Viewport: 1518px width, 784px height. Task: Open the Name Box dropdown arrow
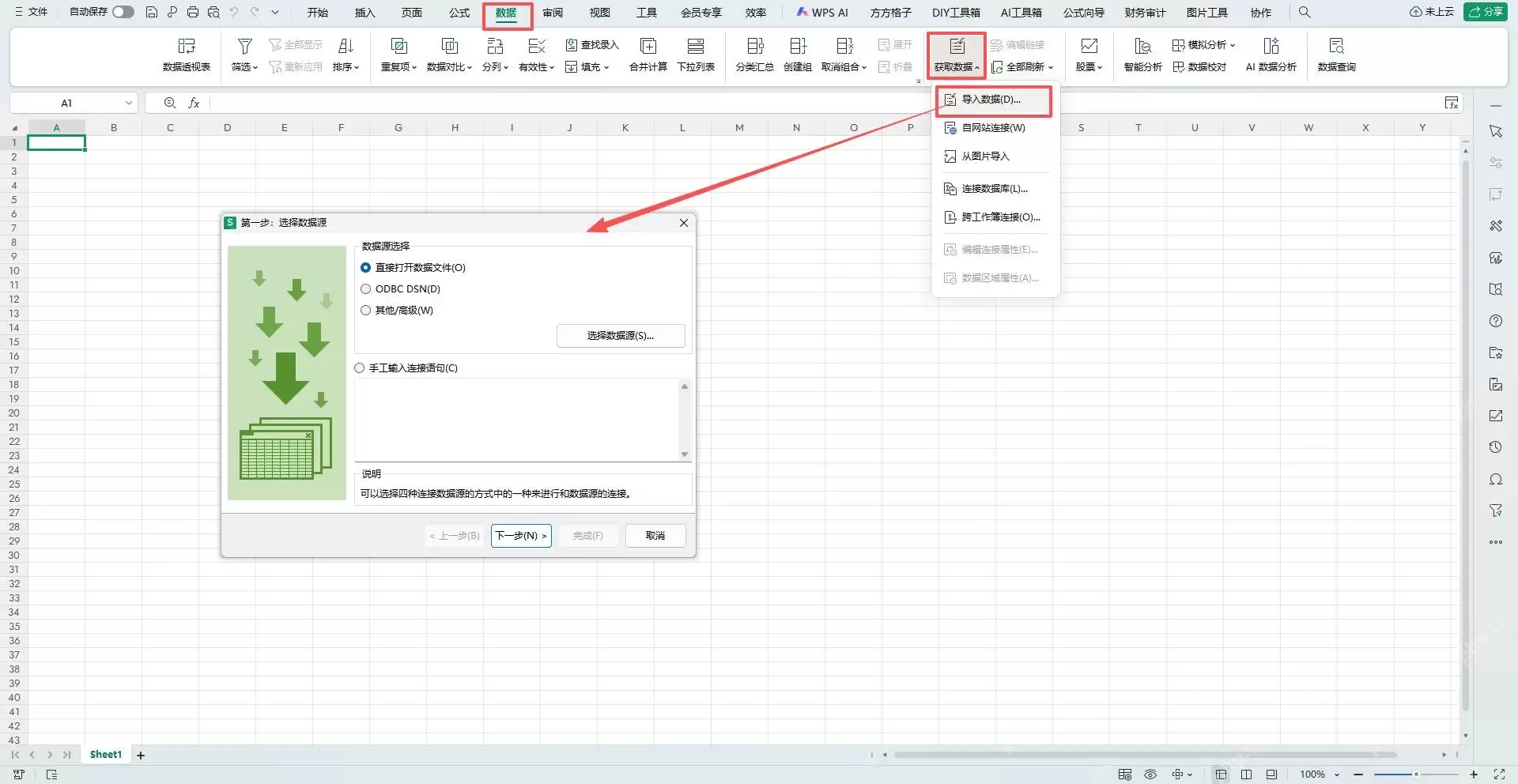pos(128,103)
